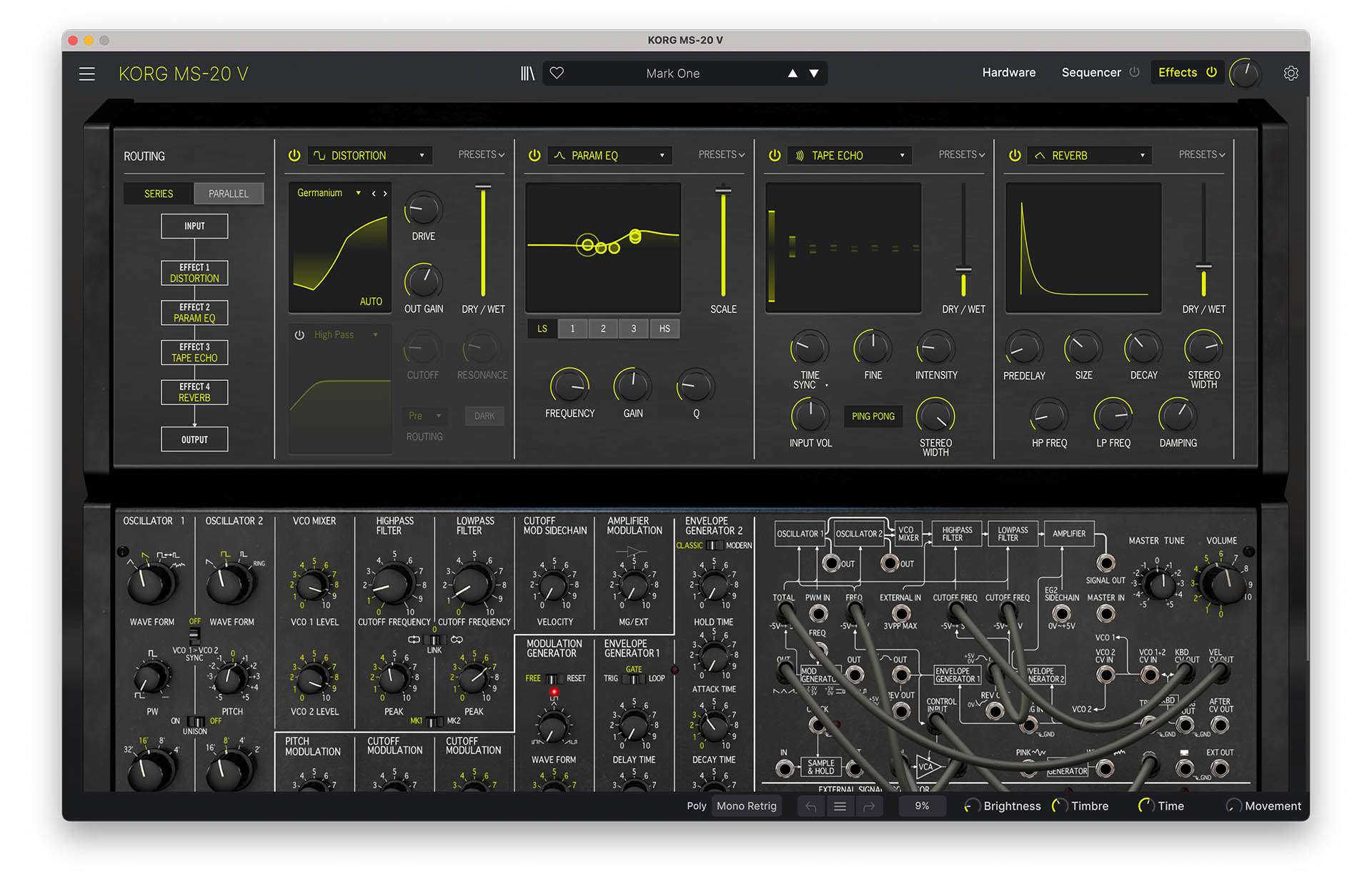Favorite the Mark One preset with the heart
The height and width of the screenshot is (879, 1372).
tap(557, 73)
